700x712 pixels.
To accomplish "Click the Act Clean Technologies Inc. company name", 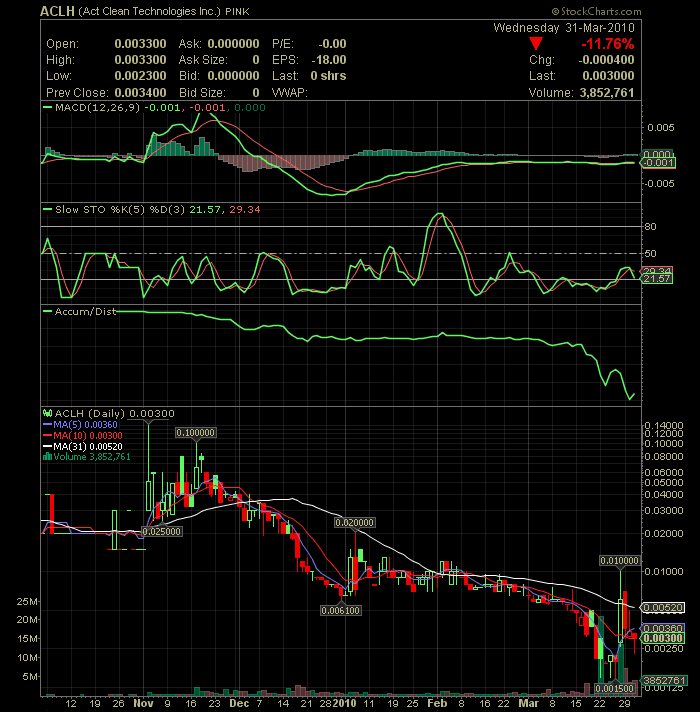I will click(149, 11).
